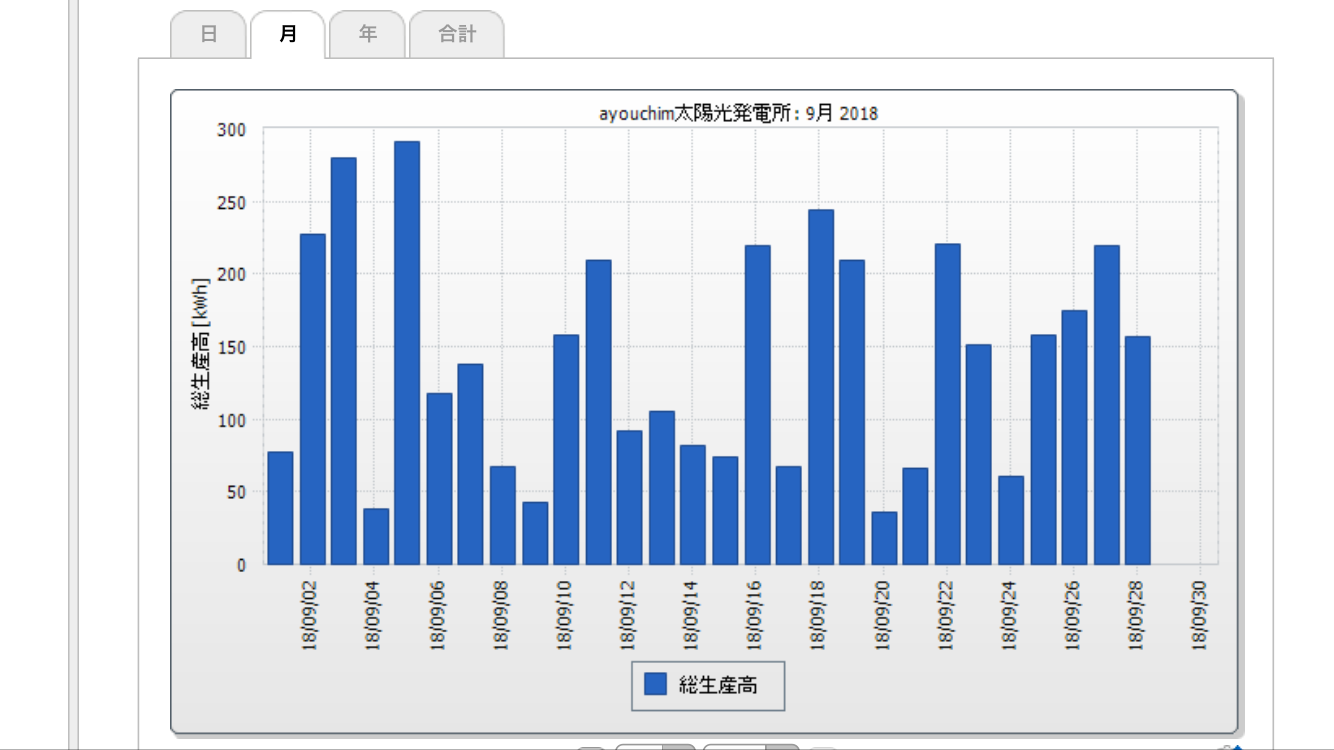1334x750 pixels.
Task: Click the bar above 18/09/06
Action: tap(439, 479)
